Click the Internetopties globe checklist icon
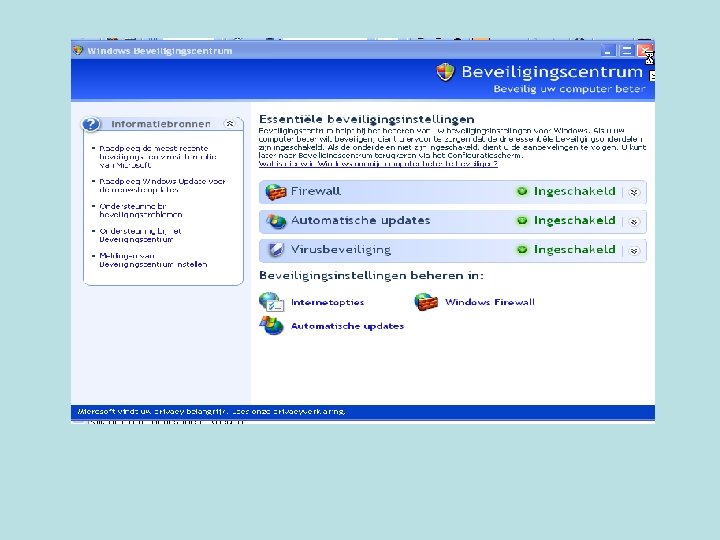Viewport: 720px width, 540px height. (x=271, y=302)
